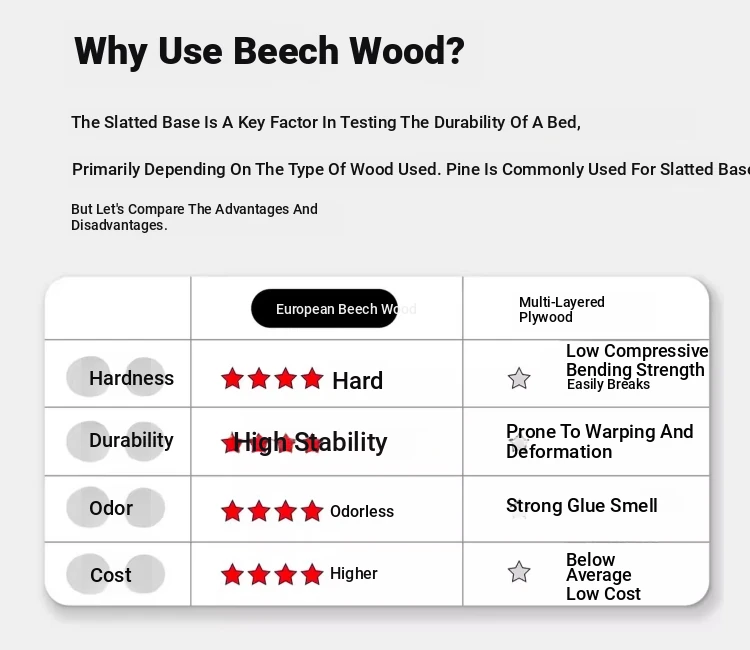Click the Below Average Low Cost text
The width and height of the screenshot is (750, 650).
click(x=603, y=576)
